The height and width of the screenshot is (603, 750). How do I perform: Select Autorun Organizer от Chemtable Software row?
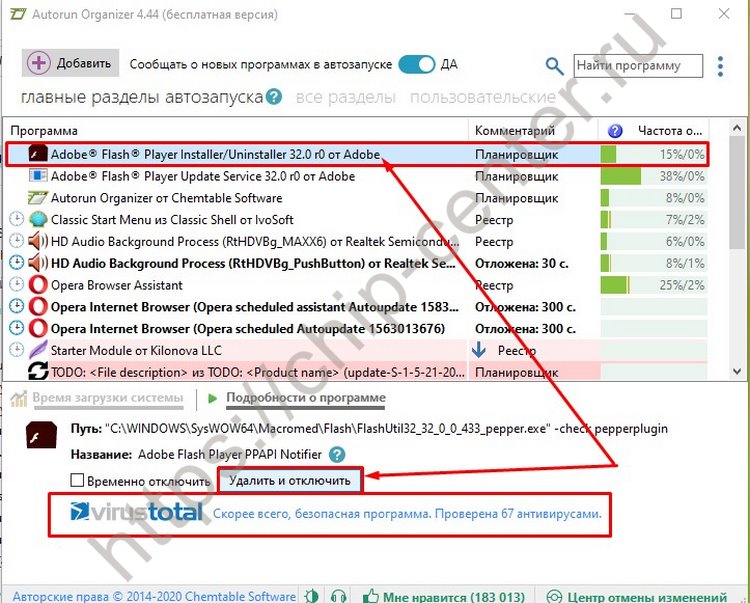356,198
